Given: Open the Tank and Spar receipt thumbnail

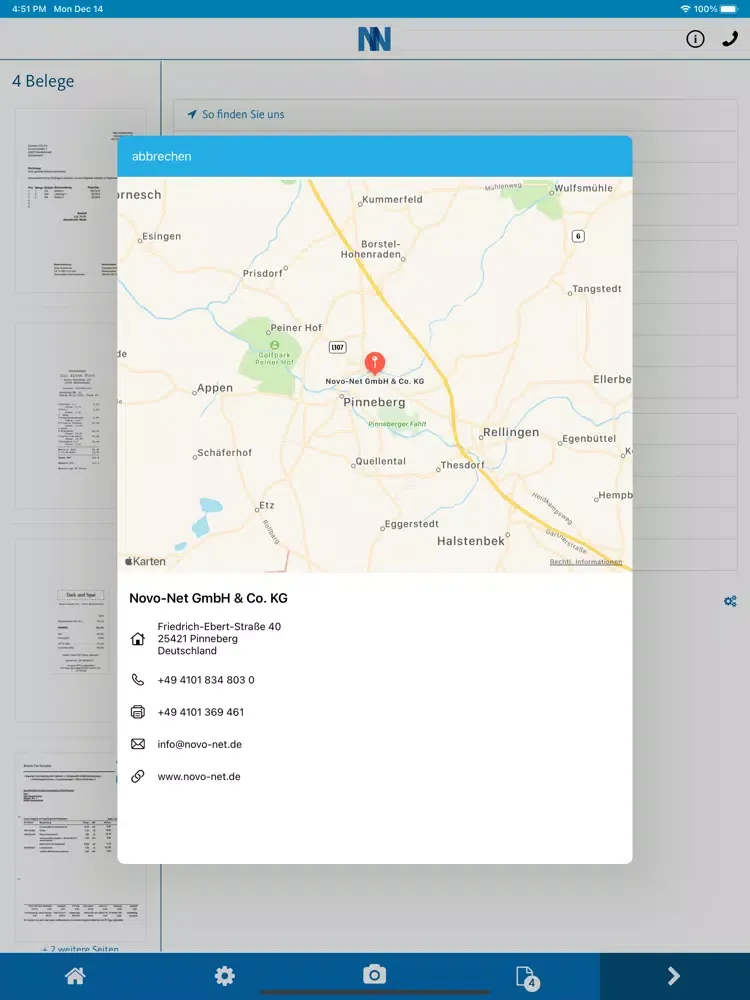Looking at the screenshot, I should (x=80, y=630).
